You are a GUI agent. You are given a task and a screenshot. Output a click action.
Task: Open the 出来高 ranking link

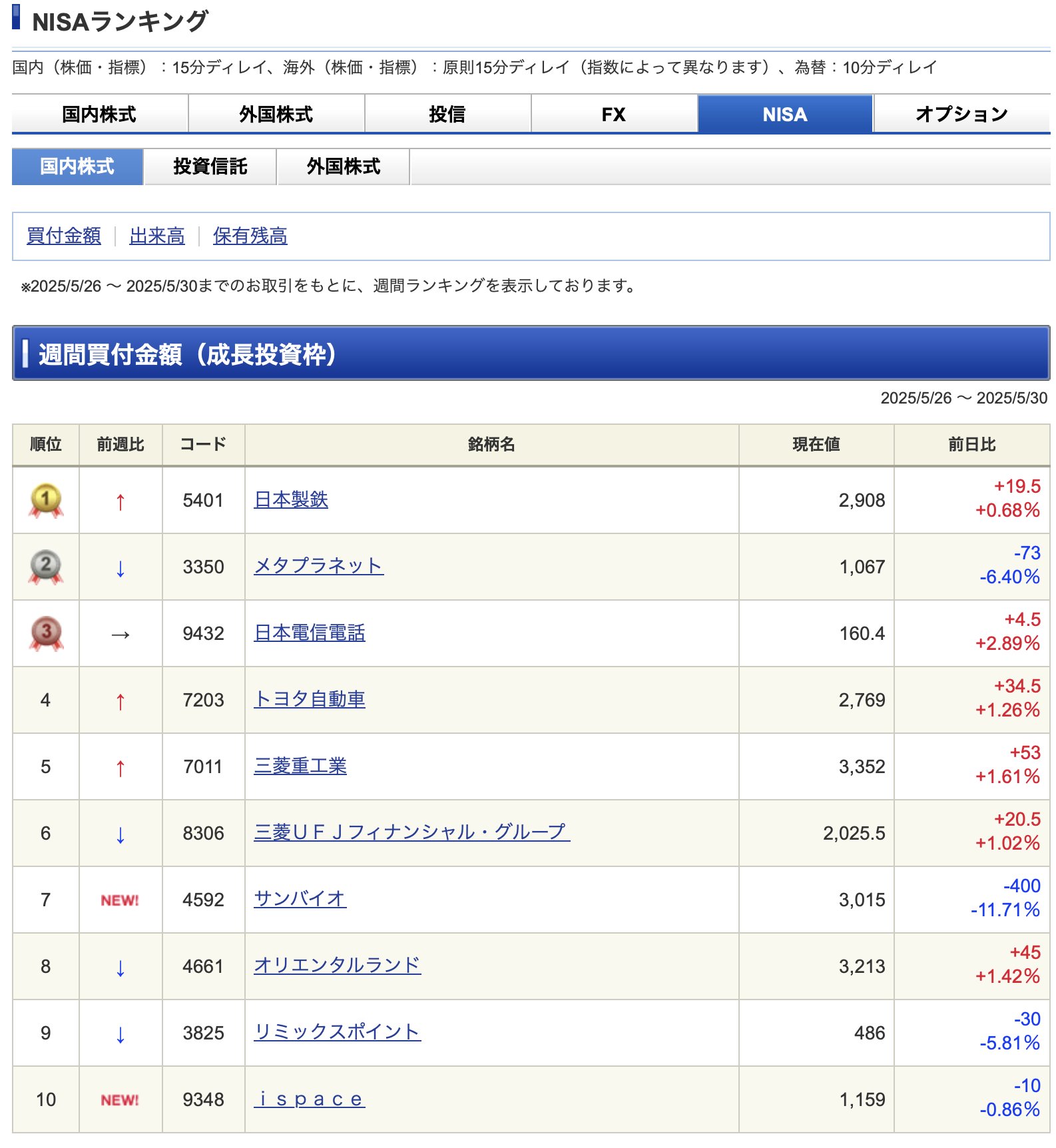pyautogui.click(x=157, y=236)
